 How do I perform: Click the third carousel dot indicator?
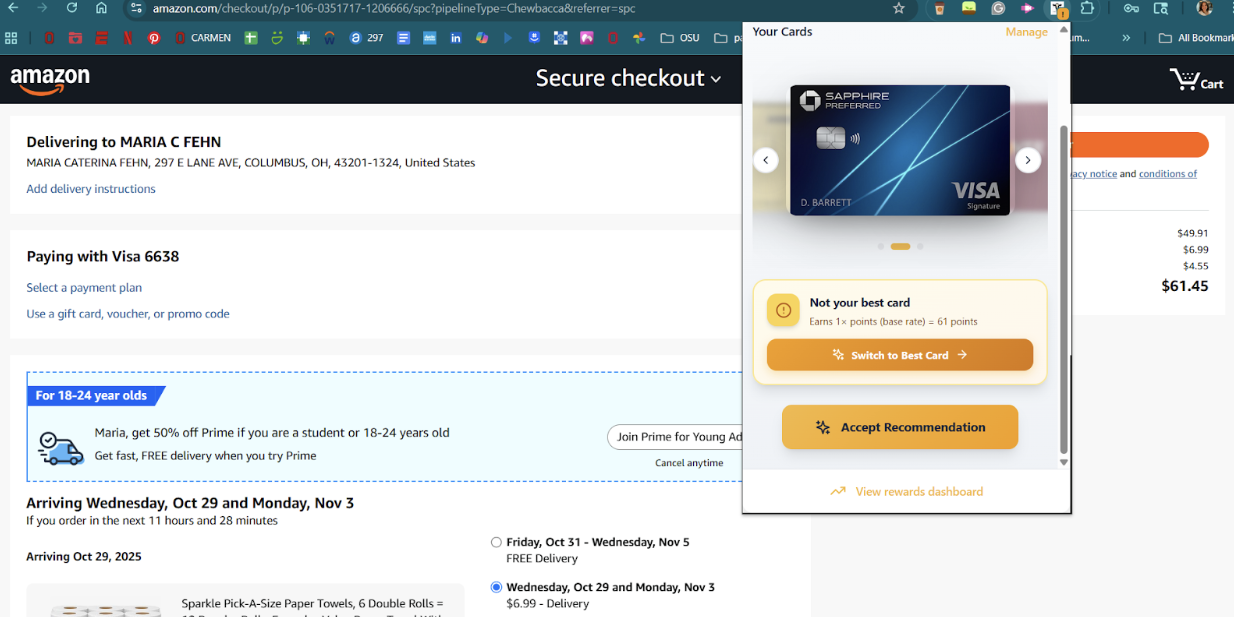[x=920, y=246]
